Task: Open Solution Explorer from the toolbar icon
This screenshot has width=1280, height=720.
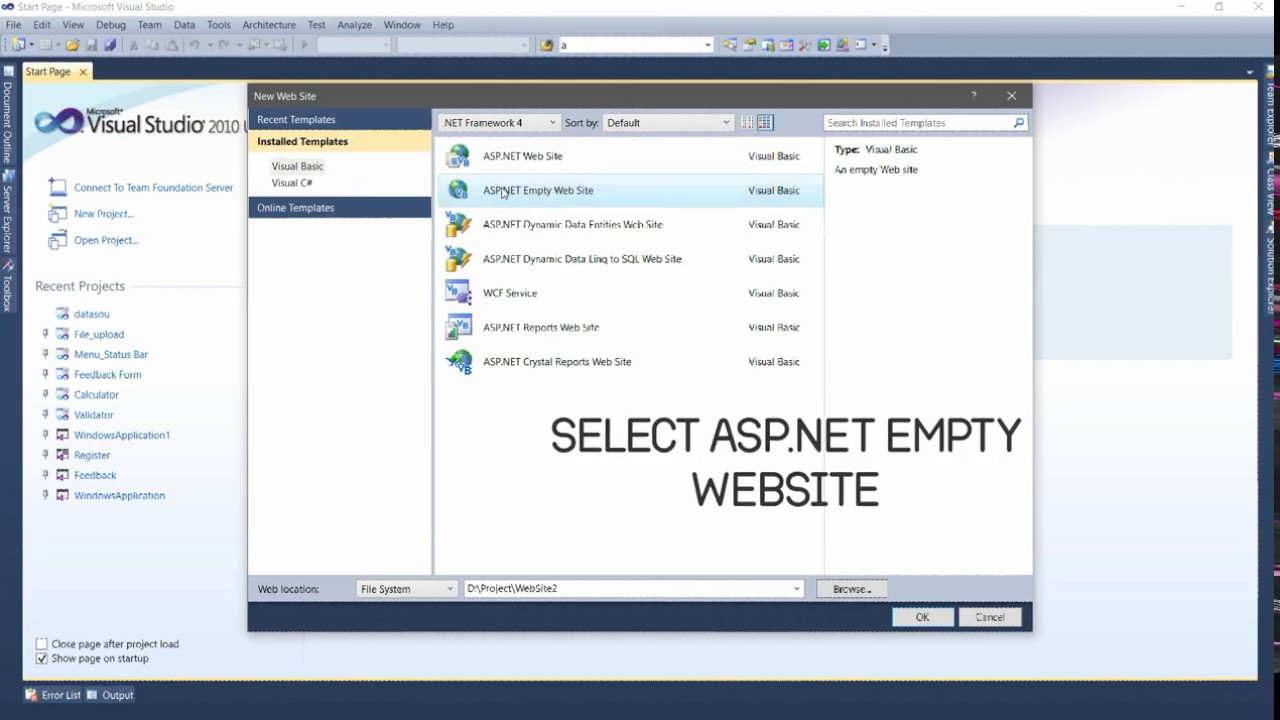Action: pos(730,45)
